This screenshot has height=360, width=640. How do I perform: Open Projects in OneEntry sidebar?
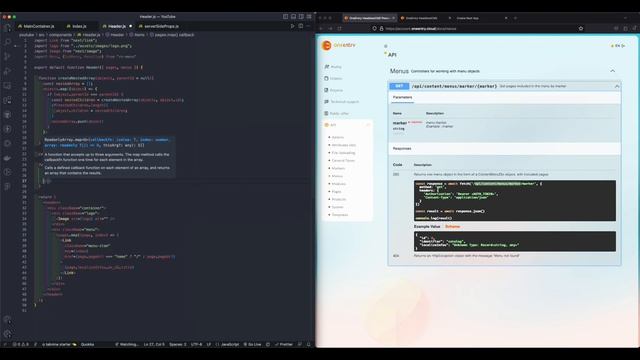334,90
